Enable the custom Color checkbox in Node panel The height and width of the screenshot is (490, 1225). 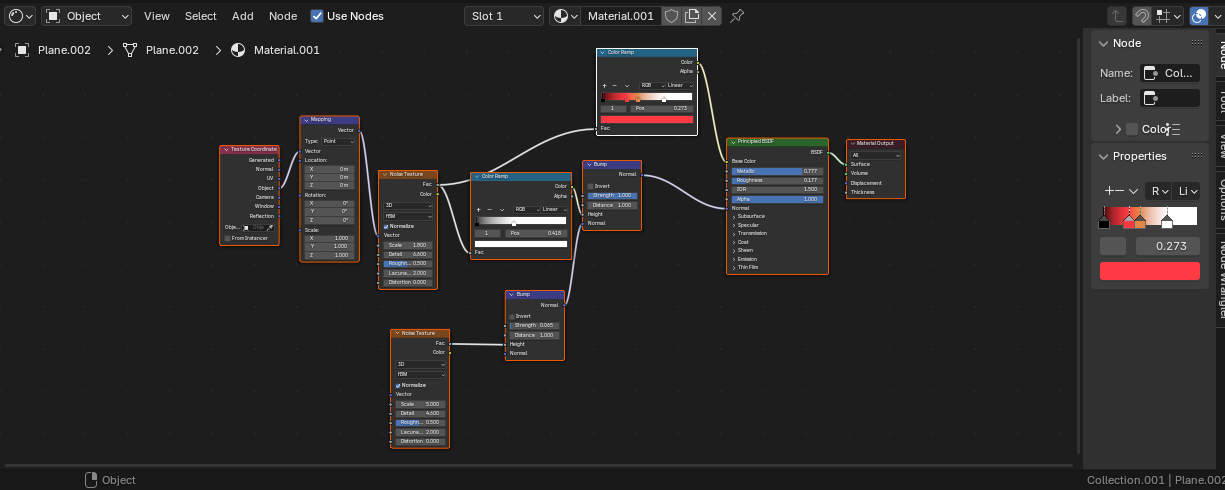point(1132,129)
